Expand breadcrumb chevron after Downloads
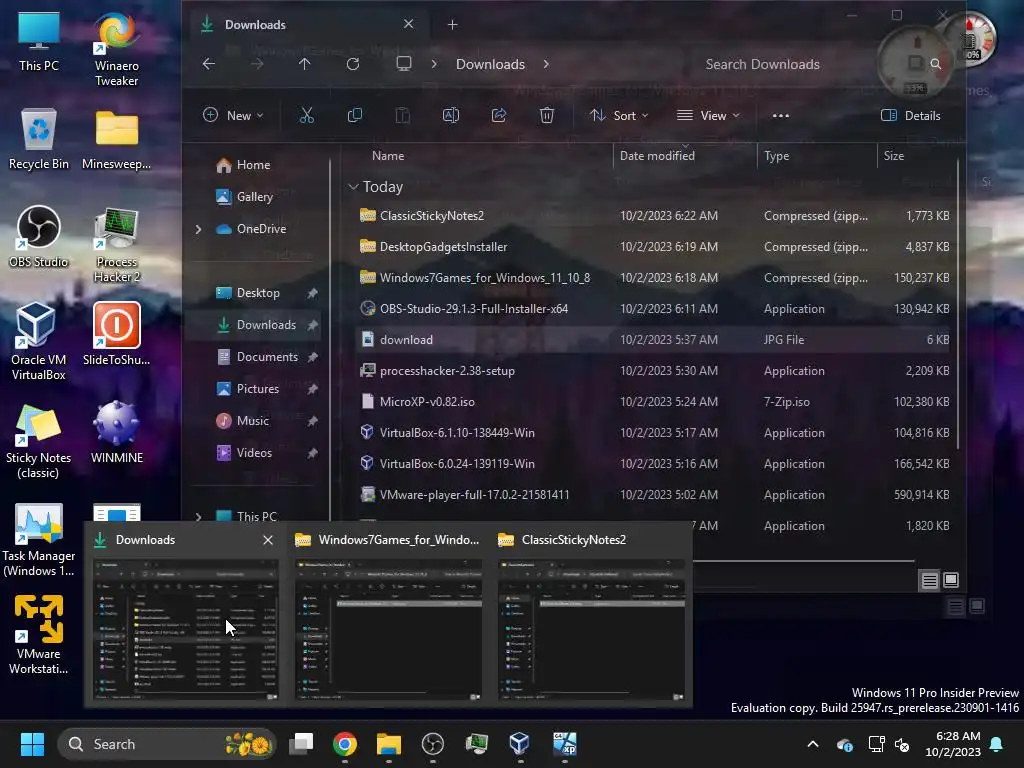The height and width of the screenshot is (768, 1024). click(546, 64)
